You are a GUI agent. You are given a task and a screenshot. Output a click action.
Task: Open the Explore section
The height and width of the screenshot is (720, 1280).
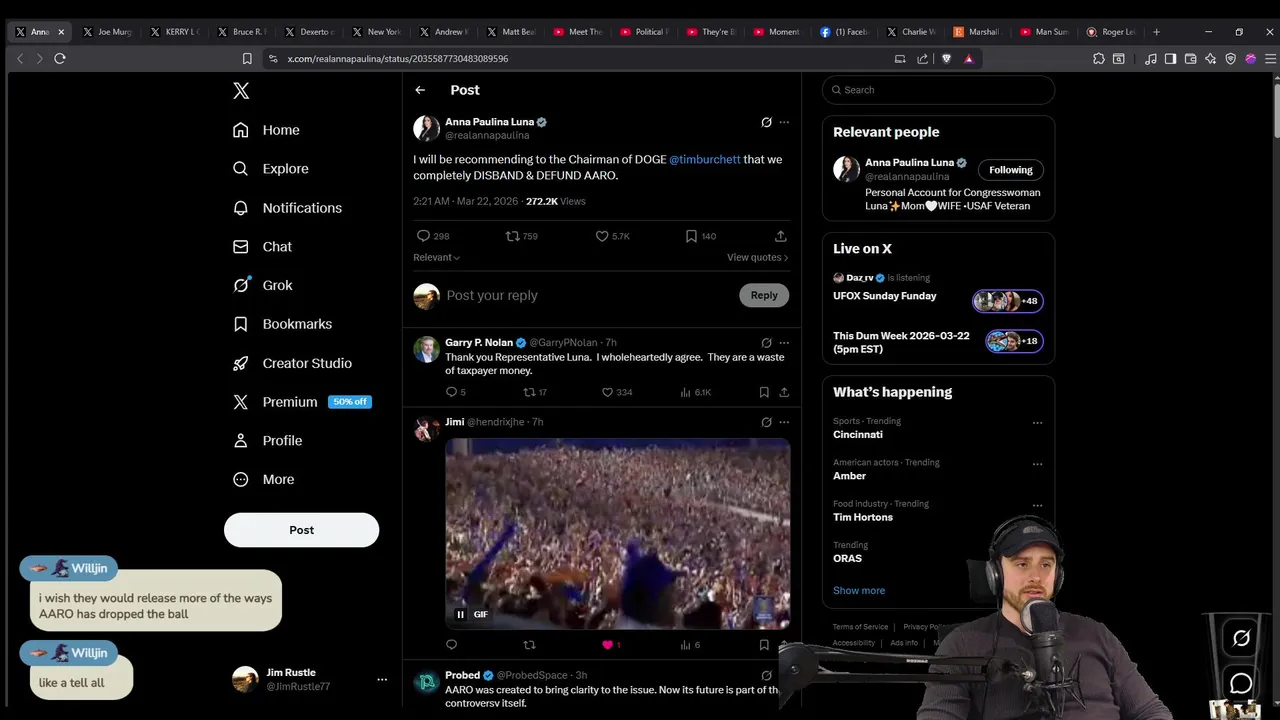pyautogui.click(x=270, y=169)
